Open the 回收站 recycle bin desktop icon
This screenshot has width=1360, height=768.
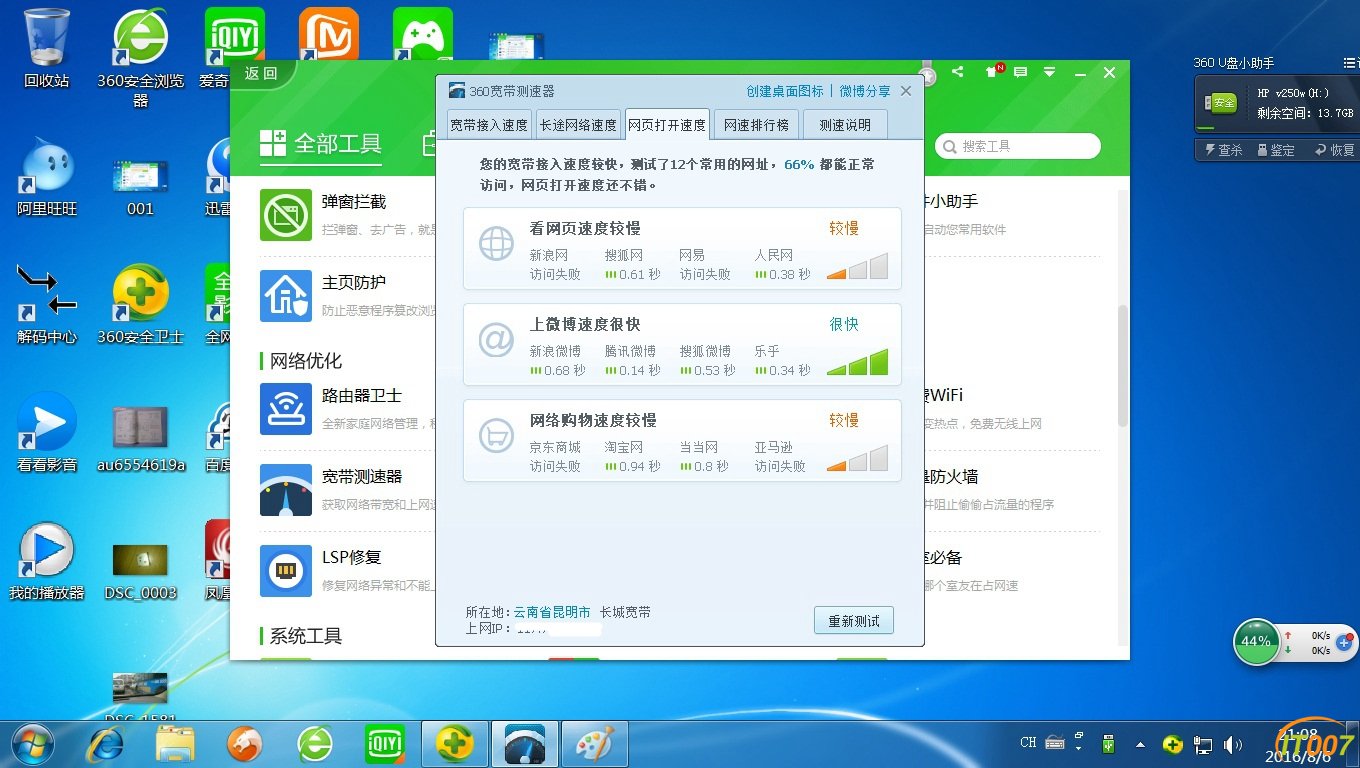[x=47, y=48]
